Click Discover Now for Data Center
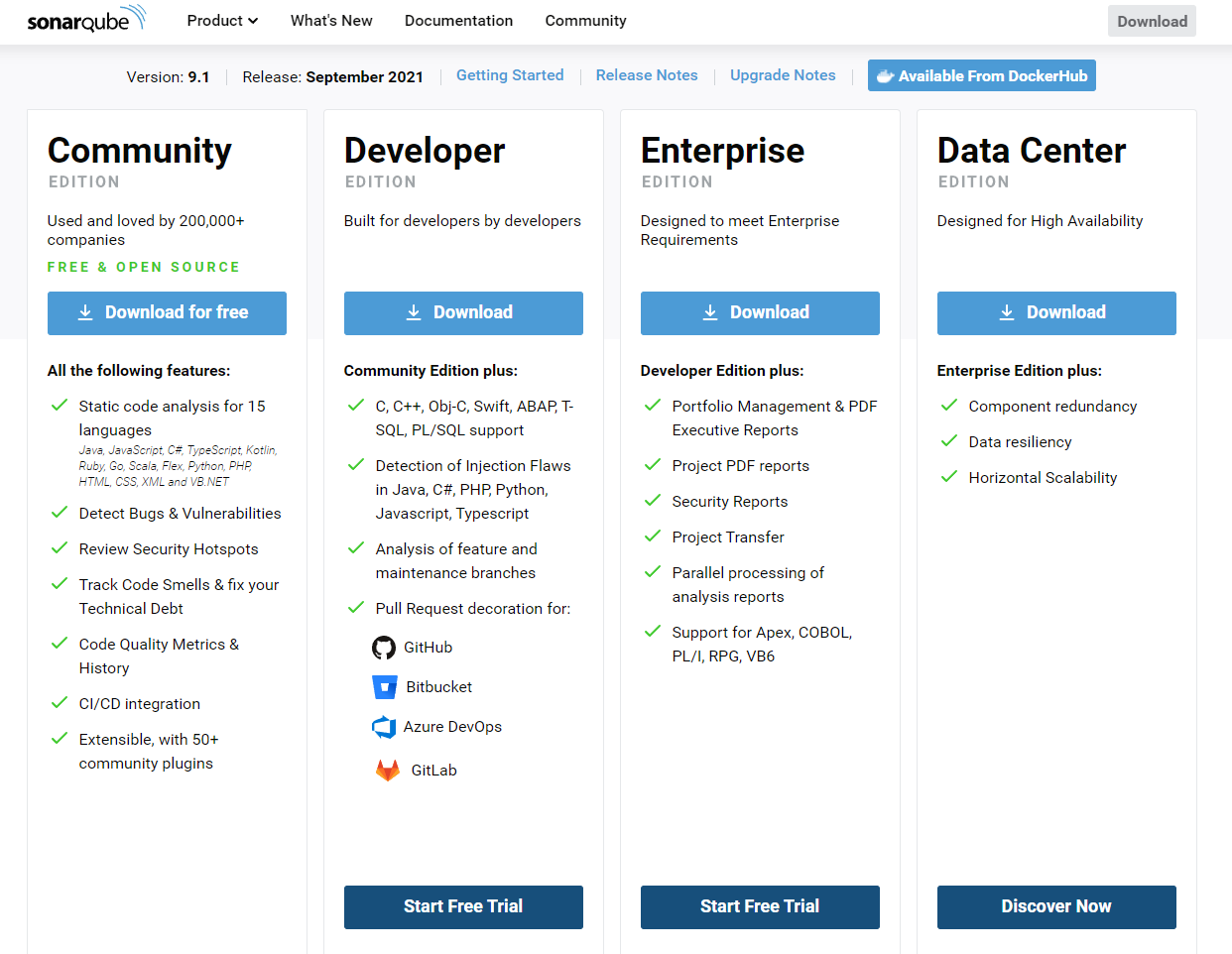Viewport: 1232px width, 954px height. 1056,906
